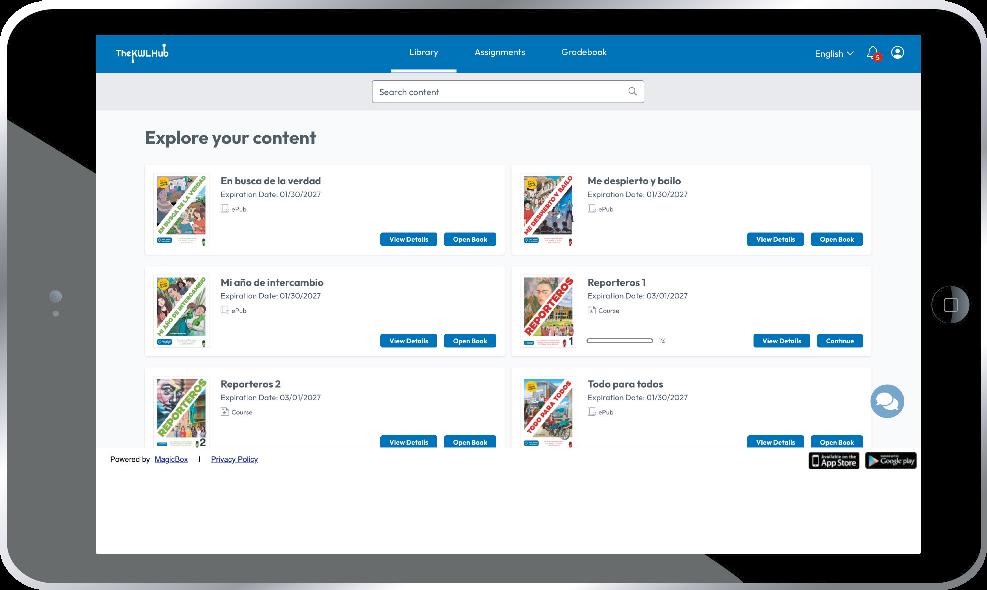987x590 pixels.
Task: Click En busca de la verdad cover
Action: pos(181,210)
